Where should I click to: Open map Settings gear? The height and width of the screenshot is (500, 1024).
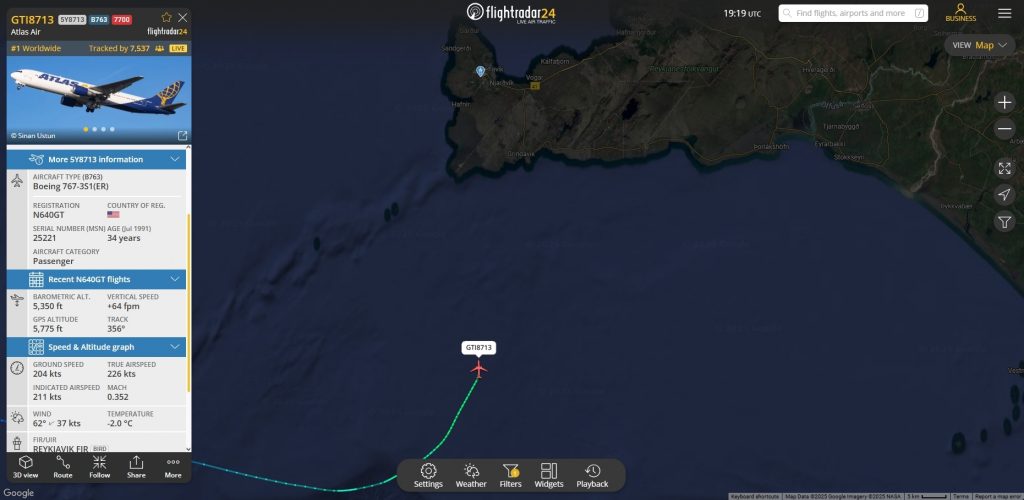click(x=428, y=476)
